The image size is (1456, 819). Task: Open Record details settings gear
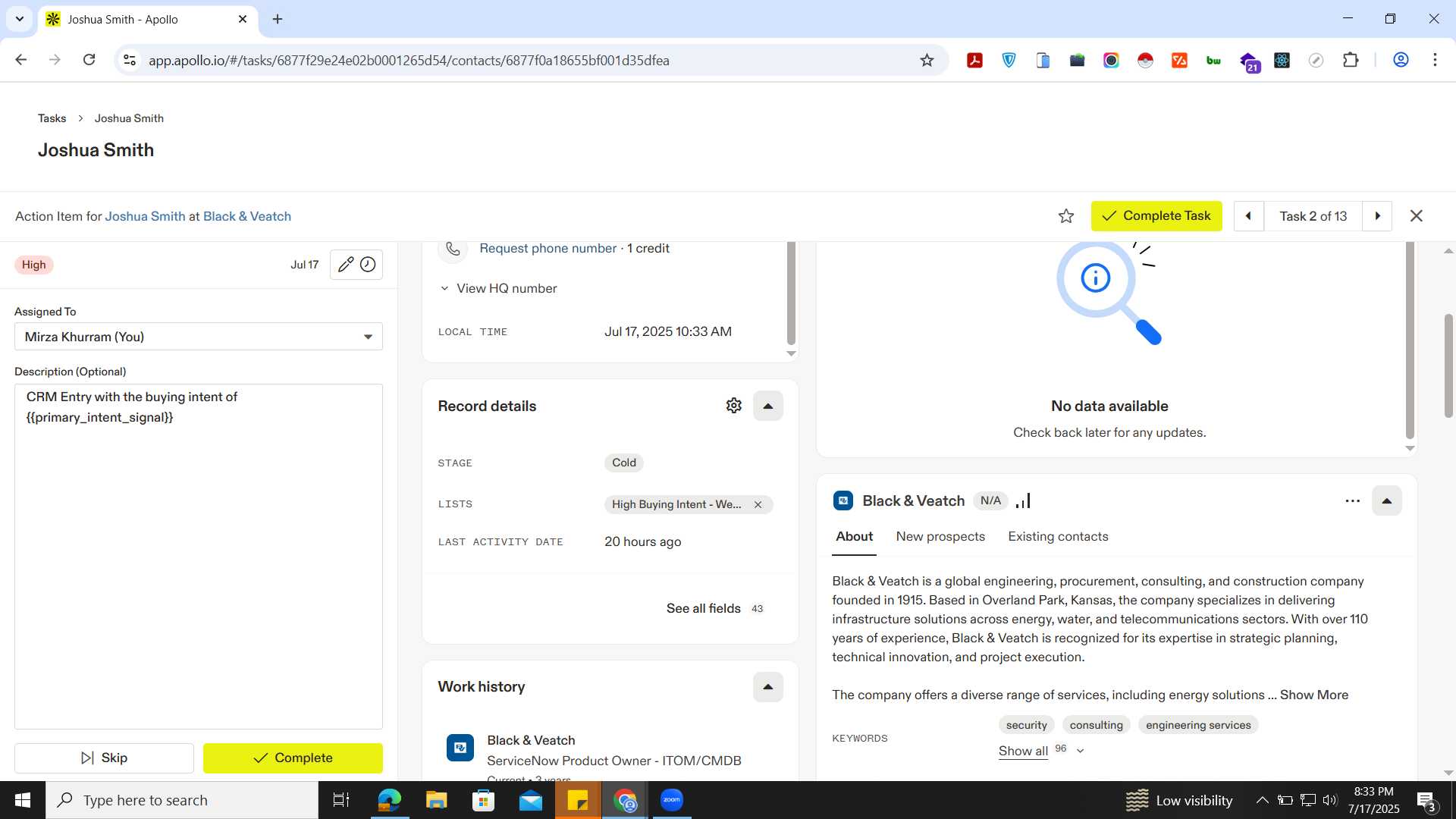coord(733,406)
